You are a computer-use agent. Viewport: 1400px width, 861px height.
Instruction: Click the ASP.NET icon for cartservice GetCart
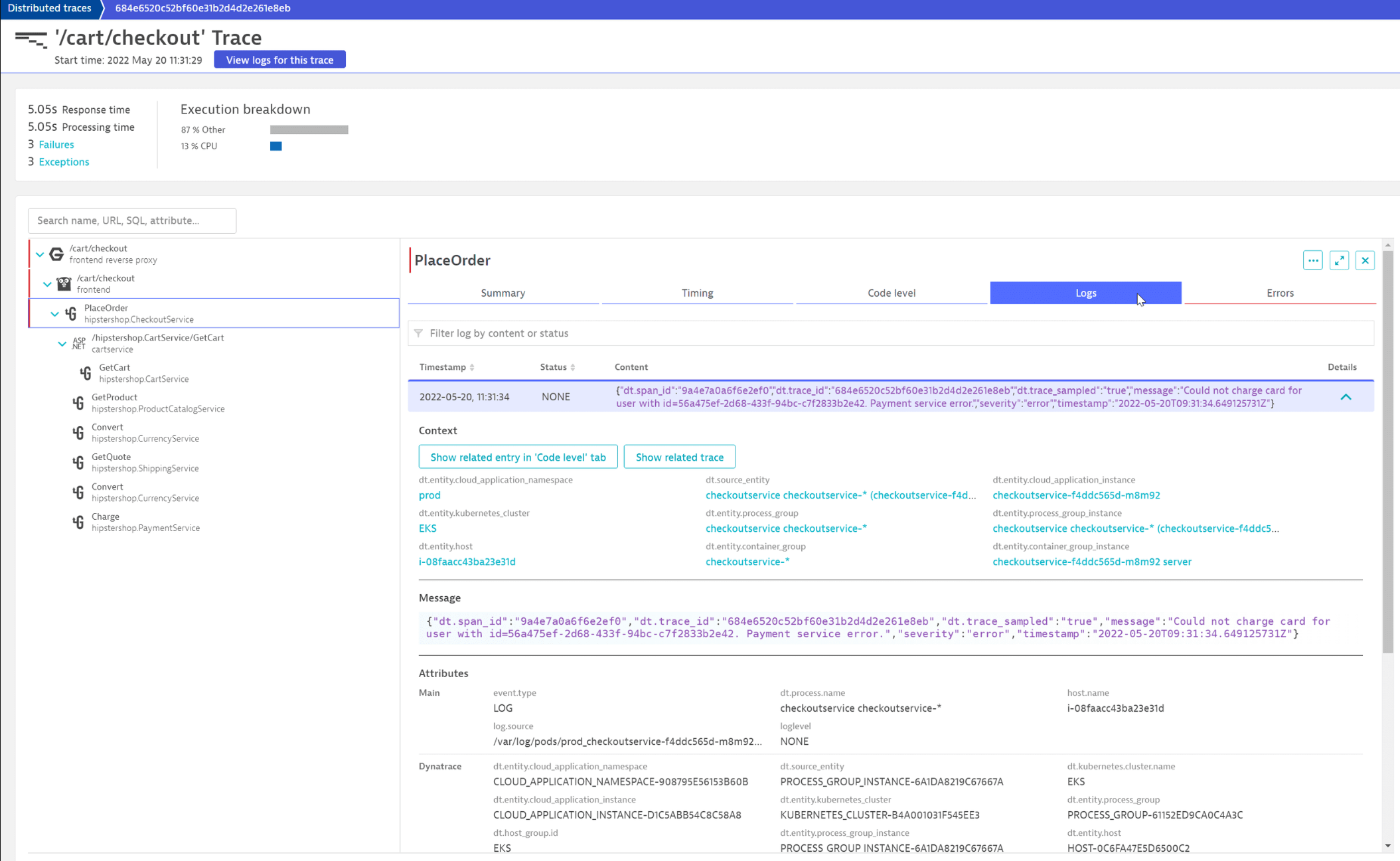pyautogui.click(x=79, y=343)
